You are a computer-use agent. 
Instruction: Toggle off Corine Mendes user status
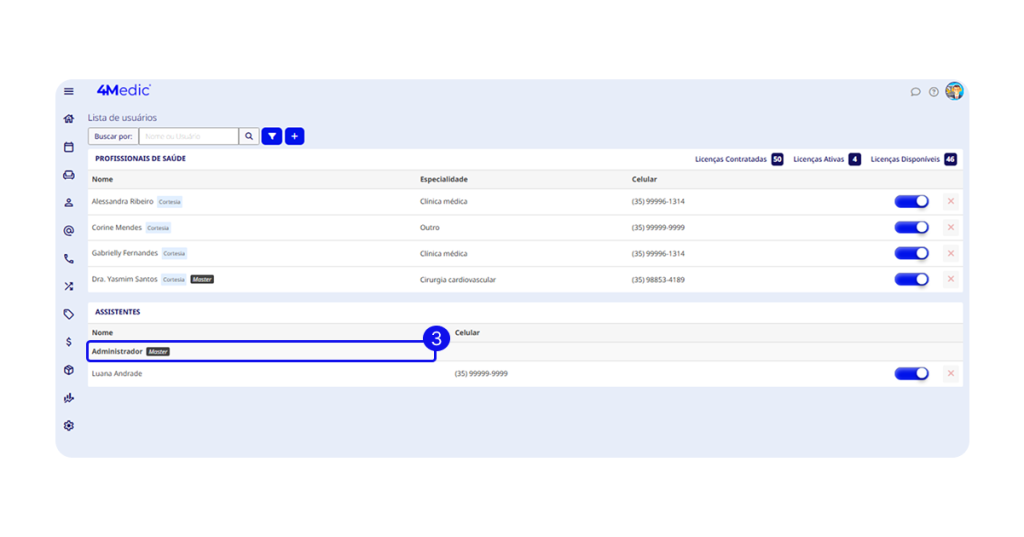coord(911,228)
